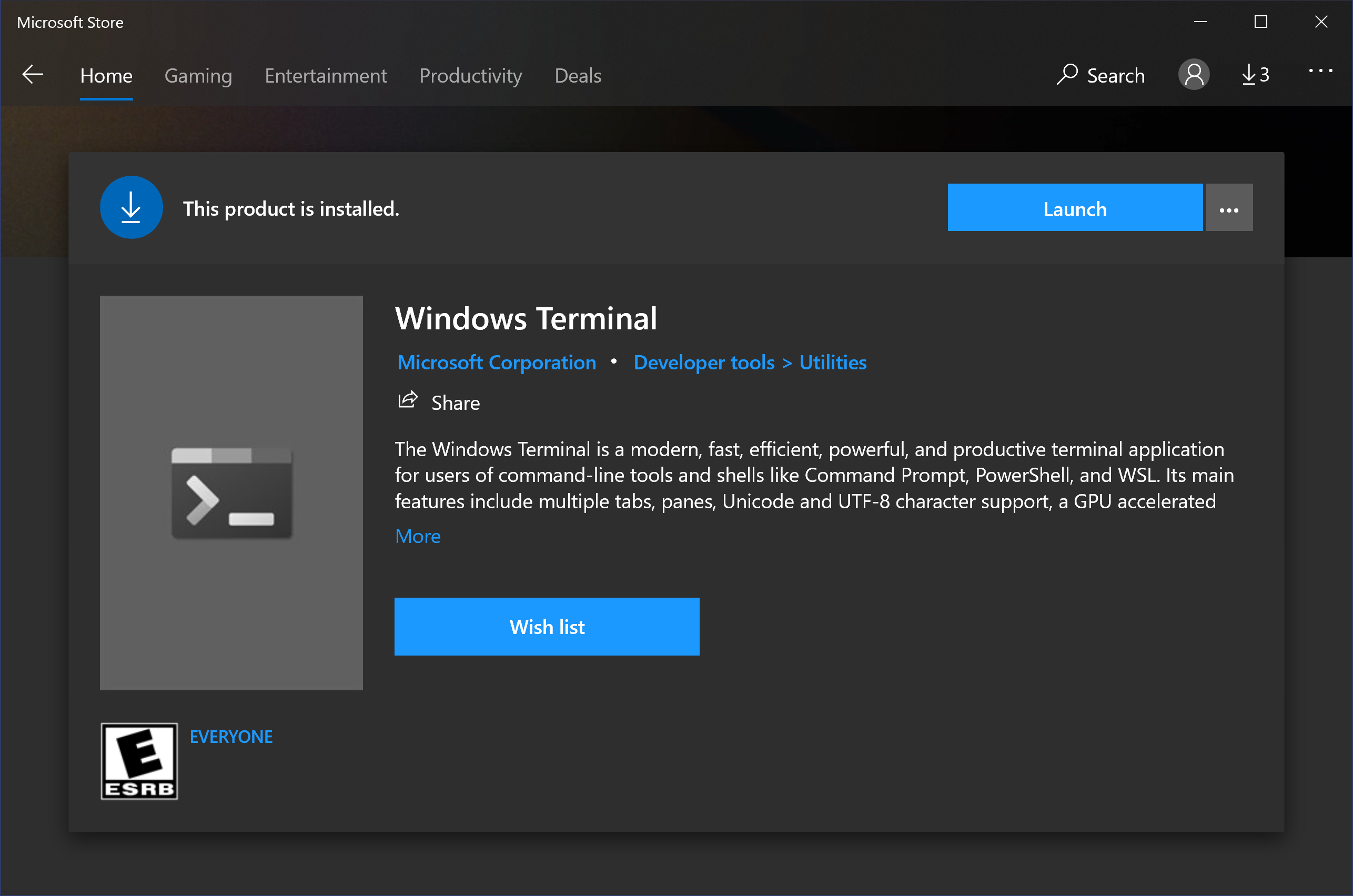Open downloads and updates showing 3
Screen dimensions: 1353x896
tap(1255, 75)
